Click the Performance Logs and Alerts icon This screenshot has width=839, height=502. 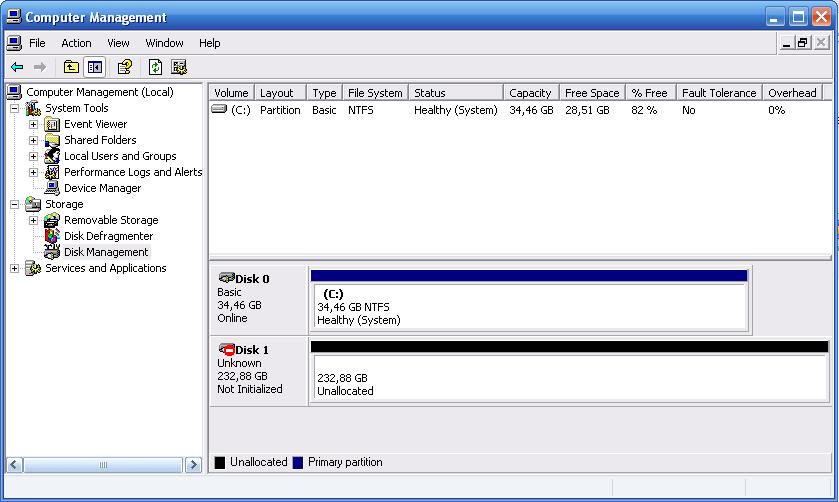tap(52, 172)
